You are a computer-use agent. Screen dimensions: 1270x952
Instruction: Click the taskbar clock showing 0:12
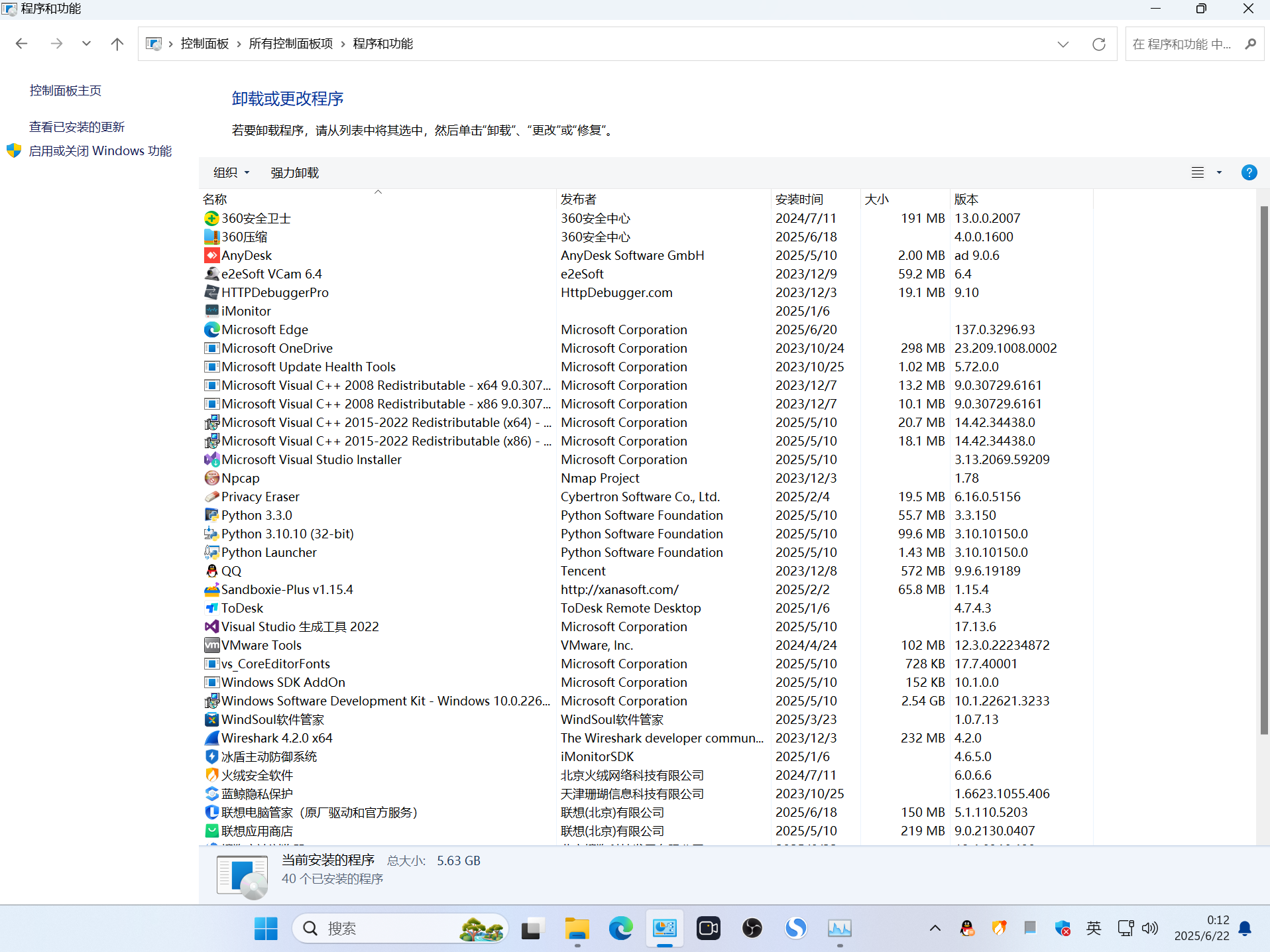tap(1202, 928)
